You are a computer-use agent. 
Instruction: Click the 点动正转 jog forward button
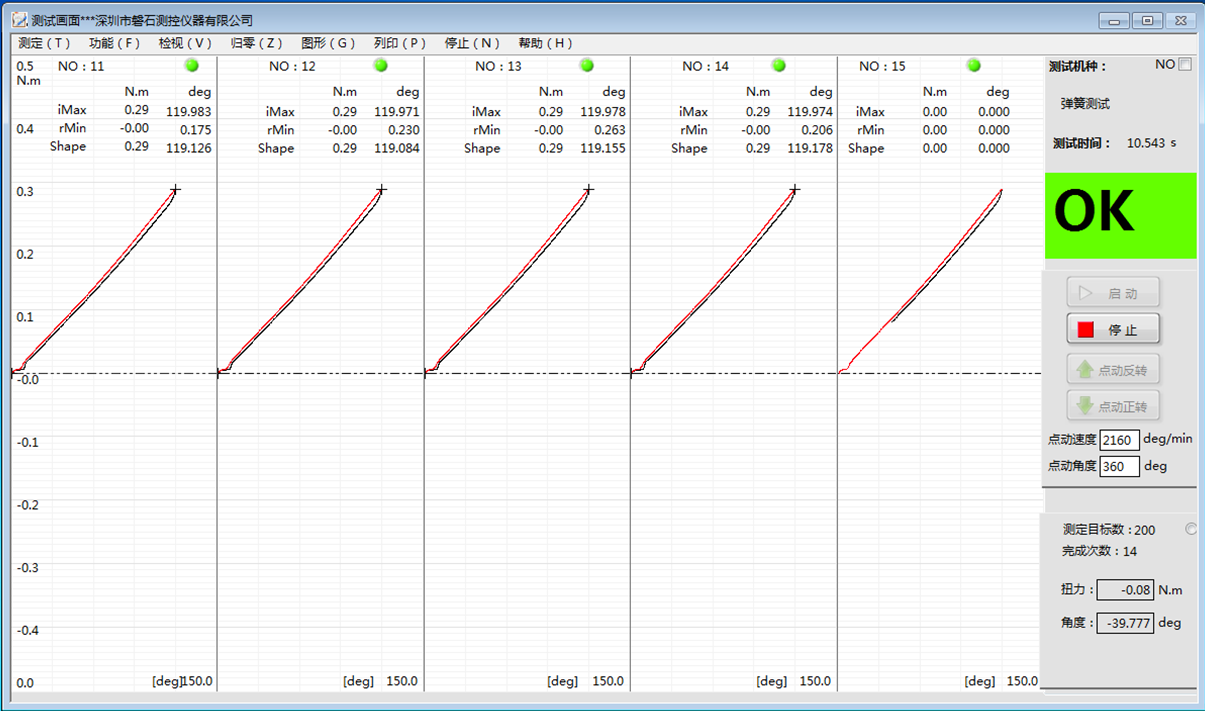click(x=1113, y=406)
